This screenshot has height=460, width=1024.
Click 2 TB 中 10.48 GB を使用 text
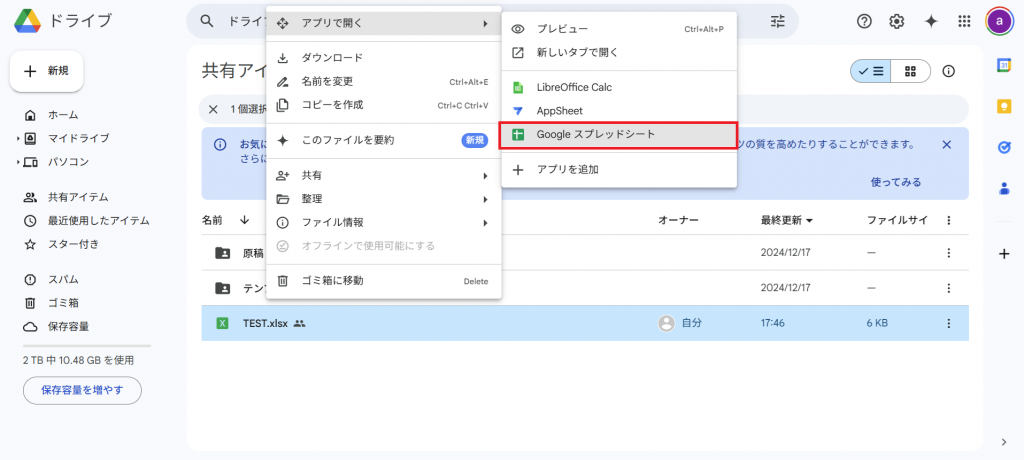coord(78,361)
